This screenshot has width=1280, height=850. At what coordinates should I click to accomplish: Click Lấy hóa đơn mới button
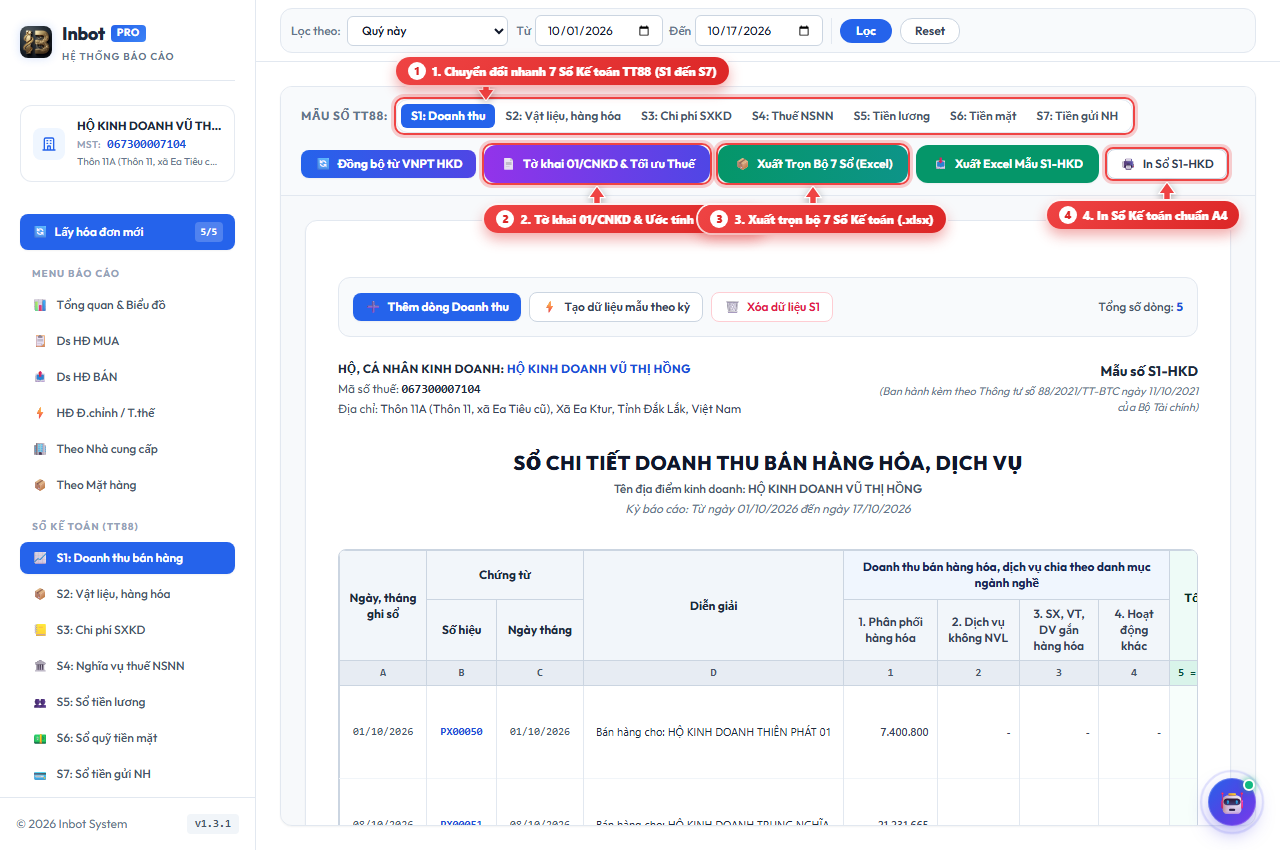127,232
